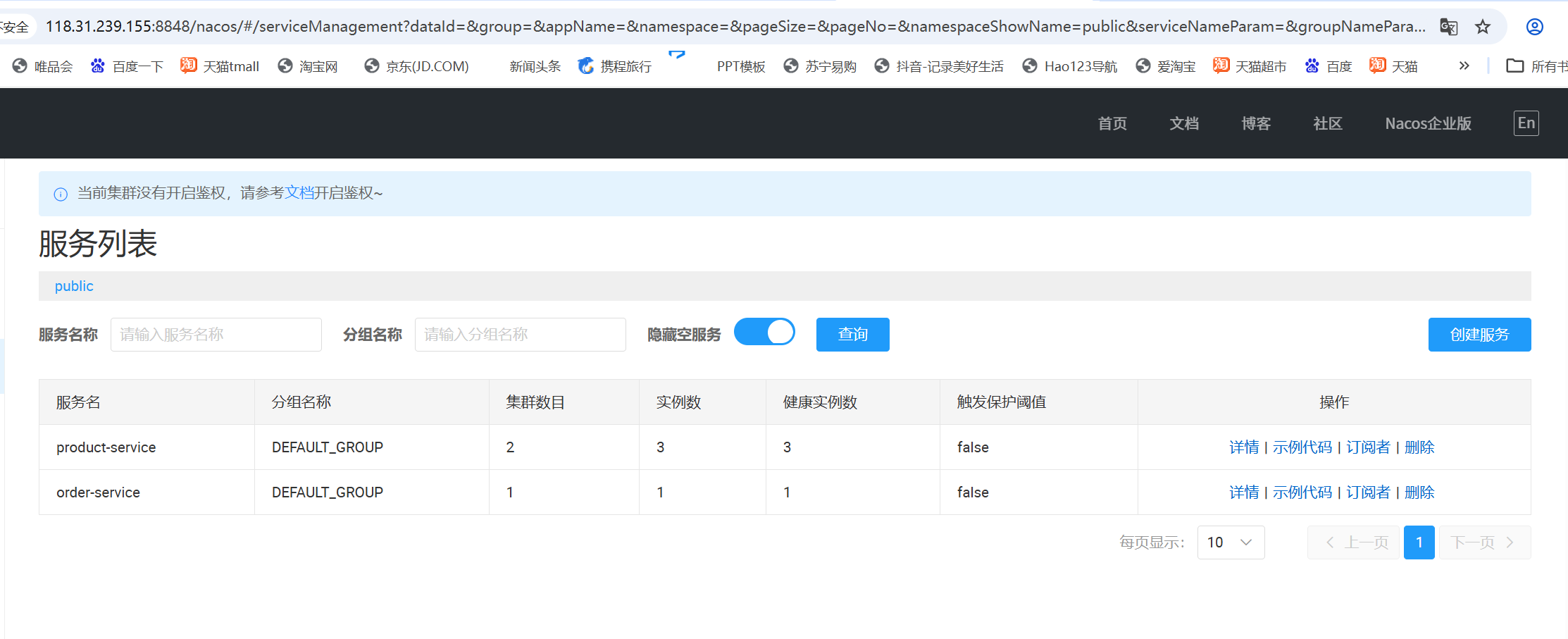Screen dimensions: 1568x639
Task: Click 删除 for order-service
Action: tap(1419, 492)
